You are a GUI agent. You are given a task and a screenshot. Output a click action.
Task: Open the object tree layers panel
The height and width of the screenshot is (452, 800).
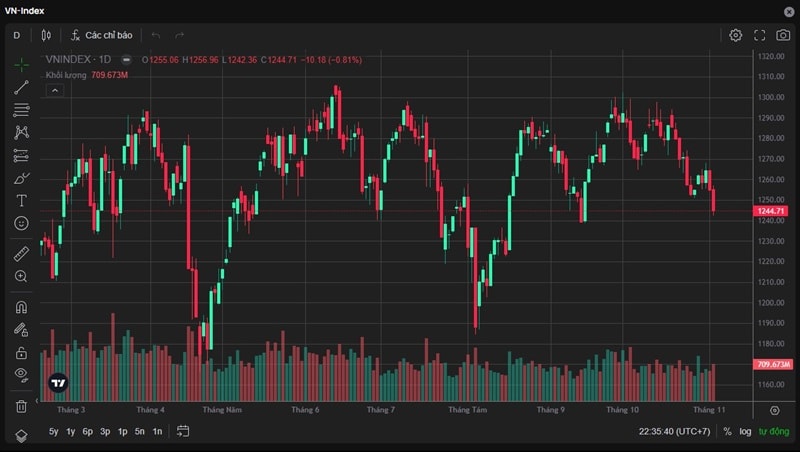pos(21,436)
